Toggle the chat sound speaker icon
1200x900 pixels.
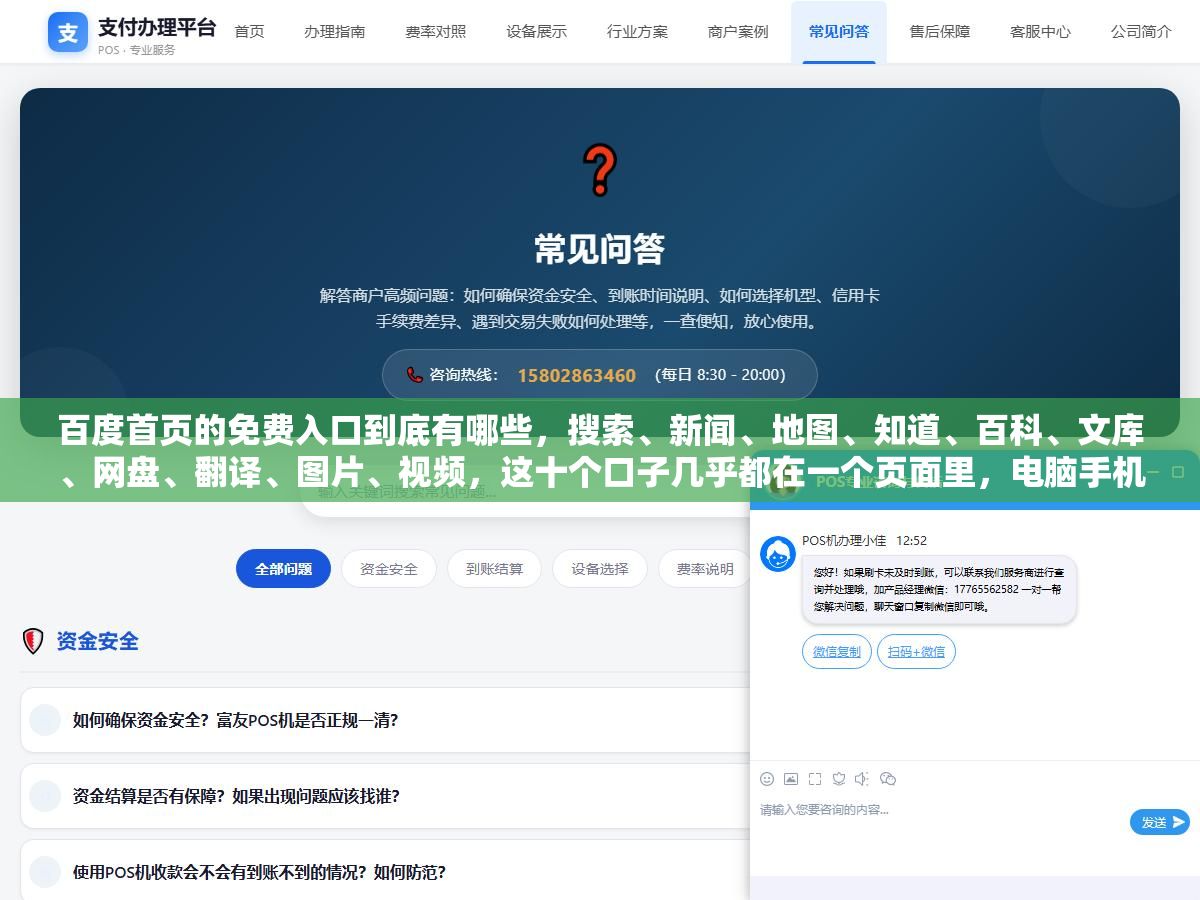point(862,779)
